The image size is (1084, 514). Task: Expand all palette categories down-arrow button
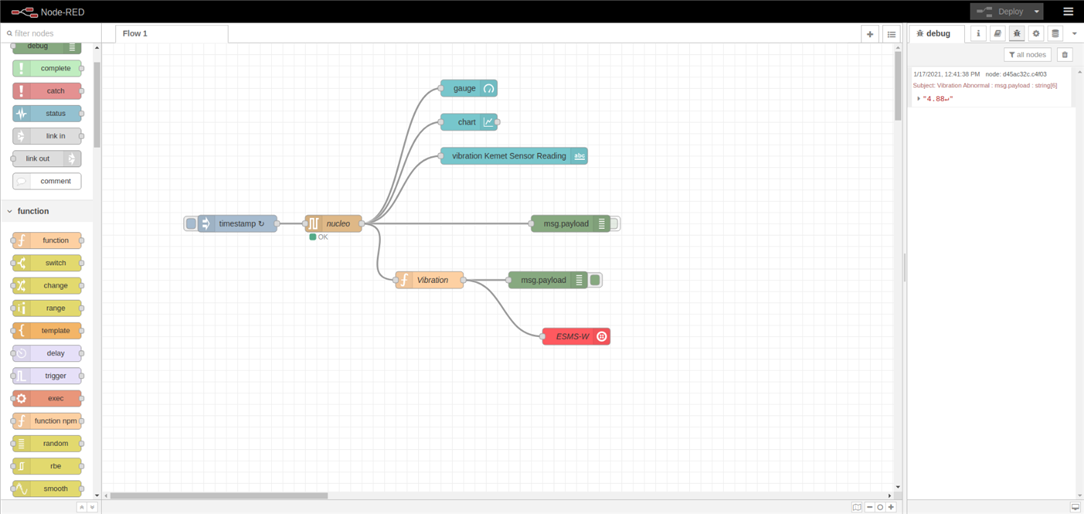pyautogui.click(x=93, y=507)
